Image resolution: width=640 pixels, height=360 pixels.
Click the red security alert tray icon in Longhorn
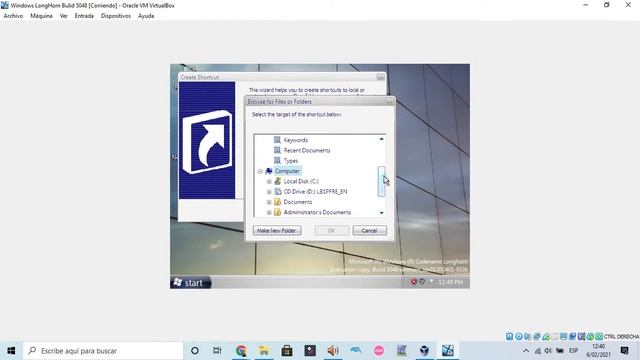point(413,282)
